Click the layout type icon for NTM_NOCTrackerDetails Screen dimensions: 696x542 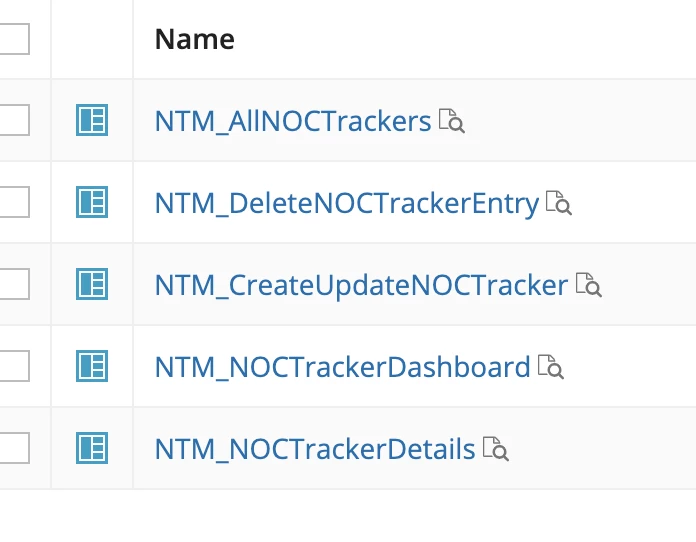coord(92,448)
